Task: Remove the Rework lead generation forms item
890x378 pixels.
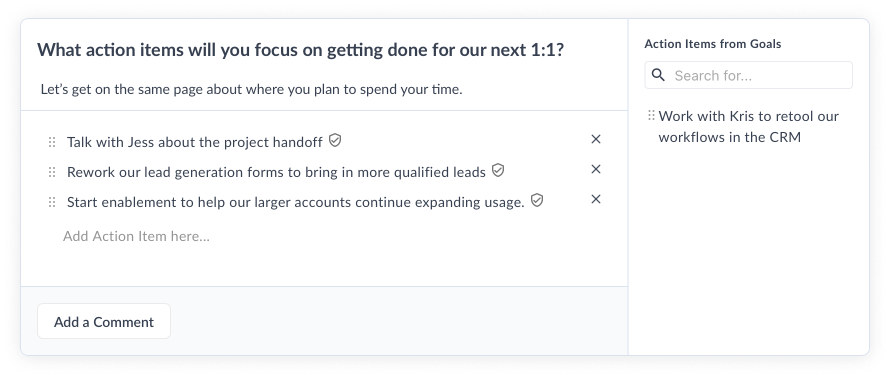Action: pos(596,169)
